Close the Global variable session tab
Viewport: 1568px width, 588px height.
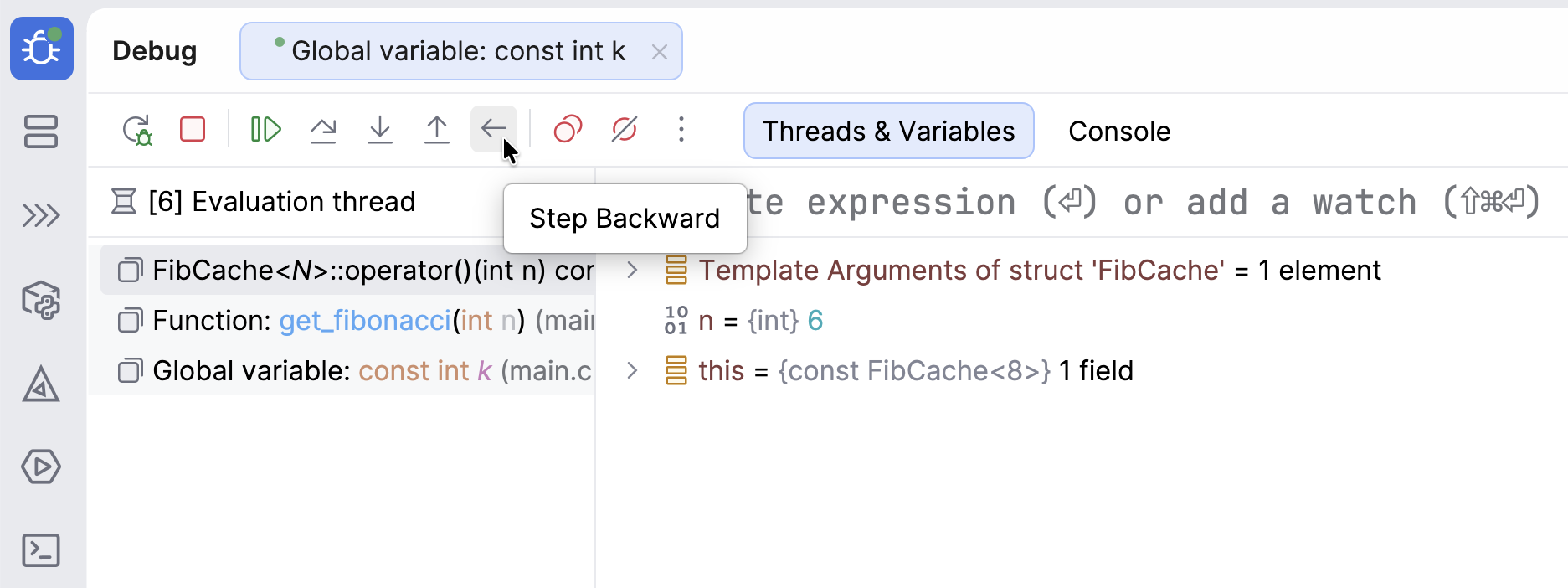(x=660, y=52)
